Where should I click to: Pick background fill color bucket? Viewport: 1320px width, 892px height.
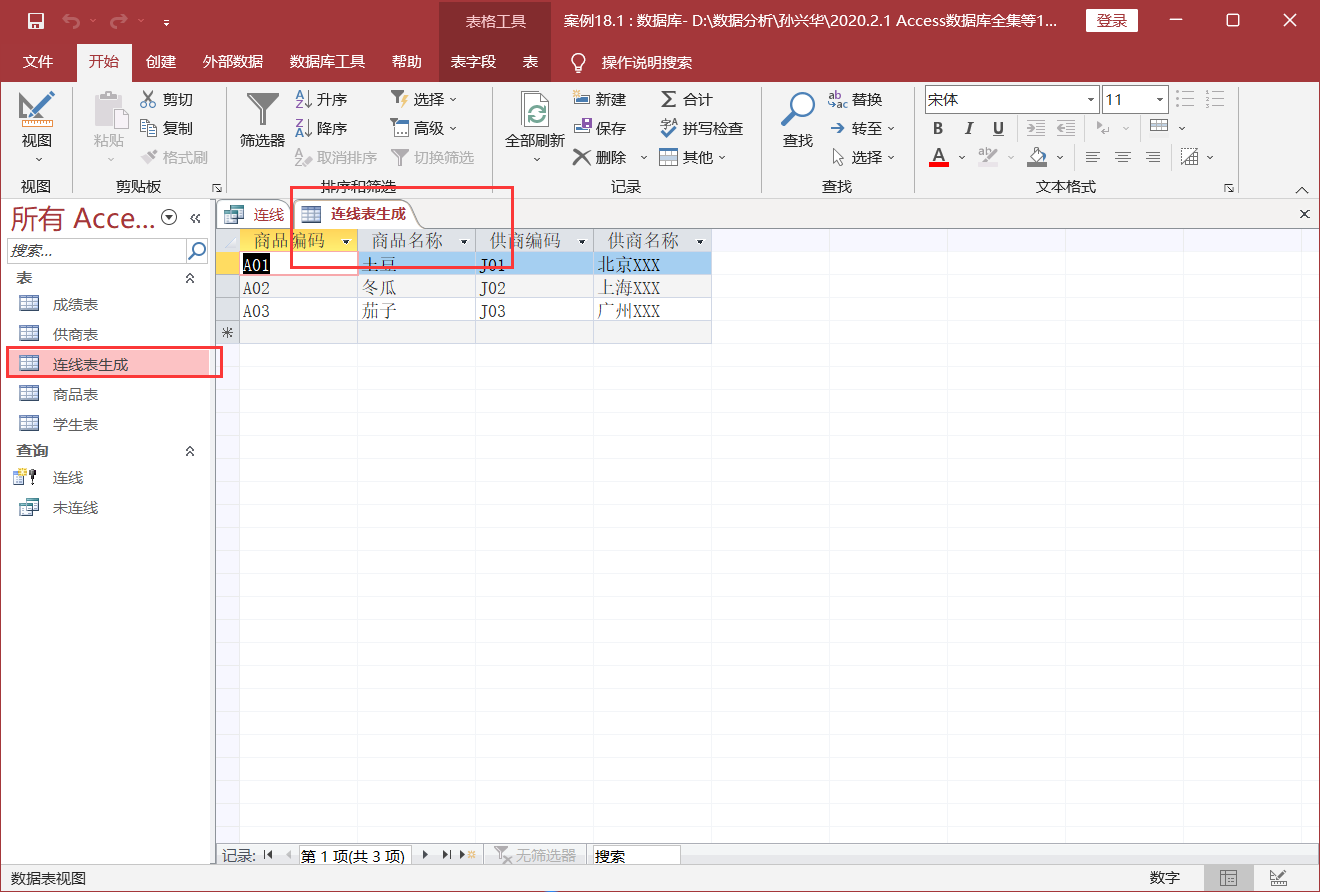[1037, 157]
